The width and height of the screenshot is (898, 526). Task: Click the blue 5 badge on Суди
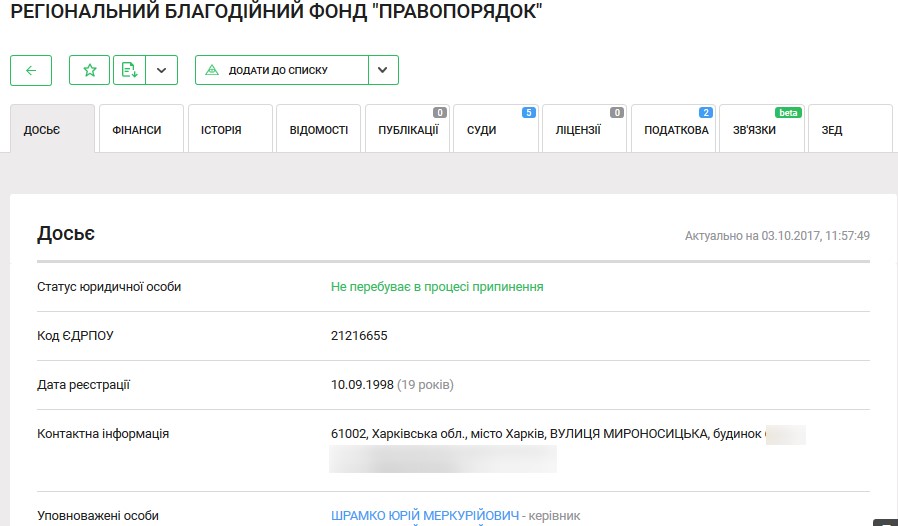529,113
